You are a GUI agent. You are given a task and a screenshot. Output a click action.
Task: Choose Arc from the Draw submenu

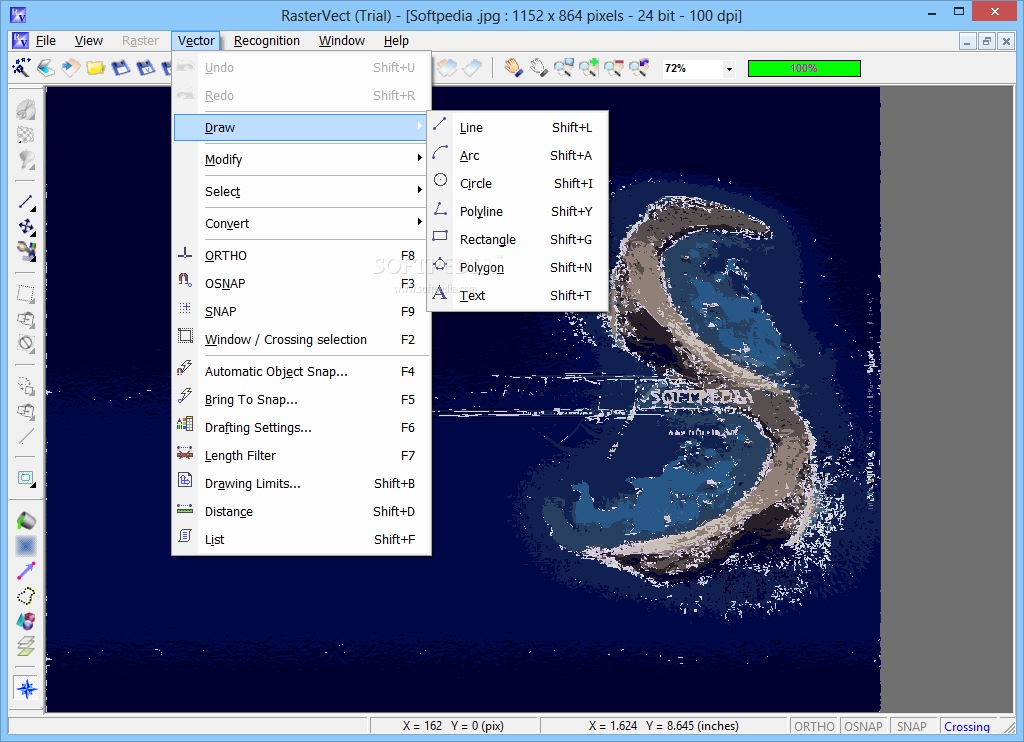tap(518, 155)
